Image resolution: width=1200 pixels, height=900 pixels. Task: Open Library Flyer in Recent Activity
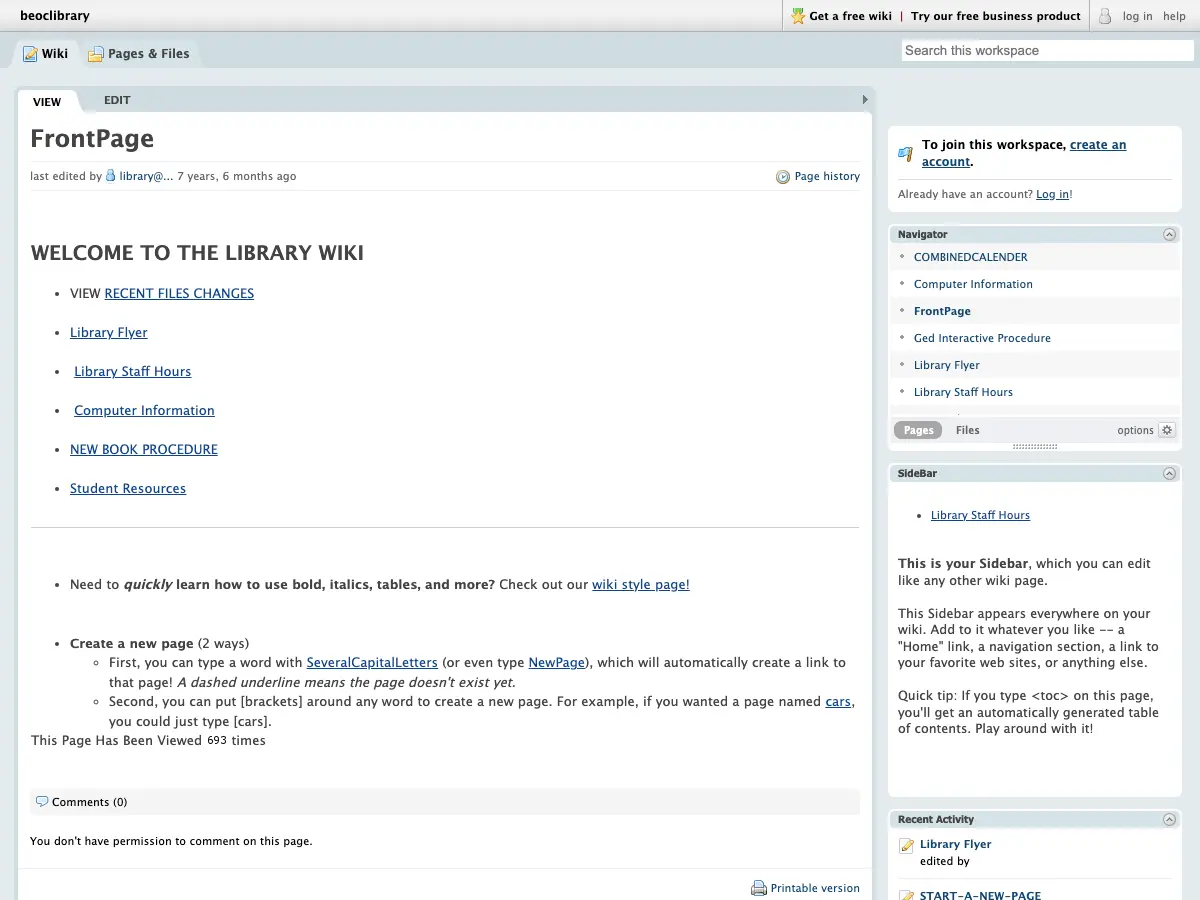pyautogui.click(x=955, y=844)
